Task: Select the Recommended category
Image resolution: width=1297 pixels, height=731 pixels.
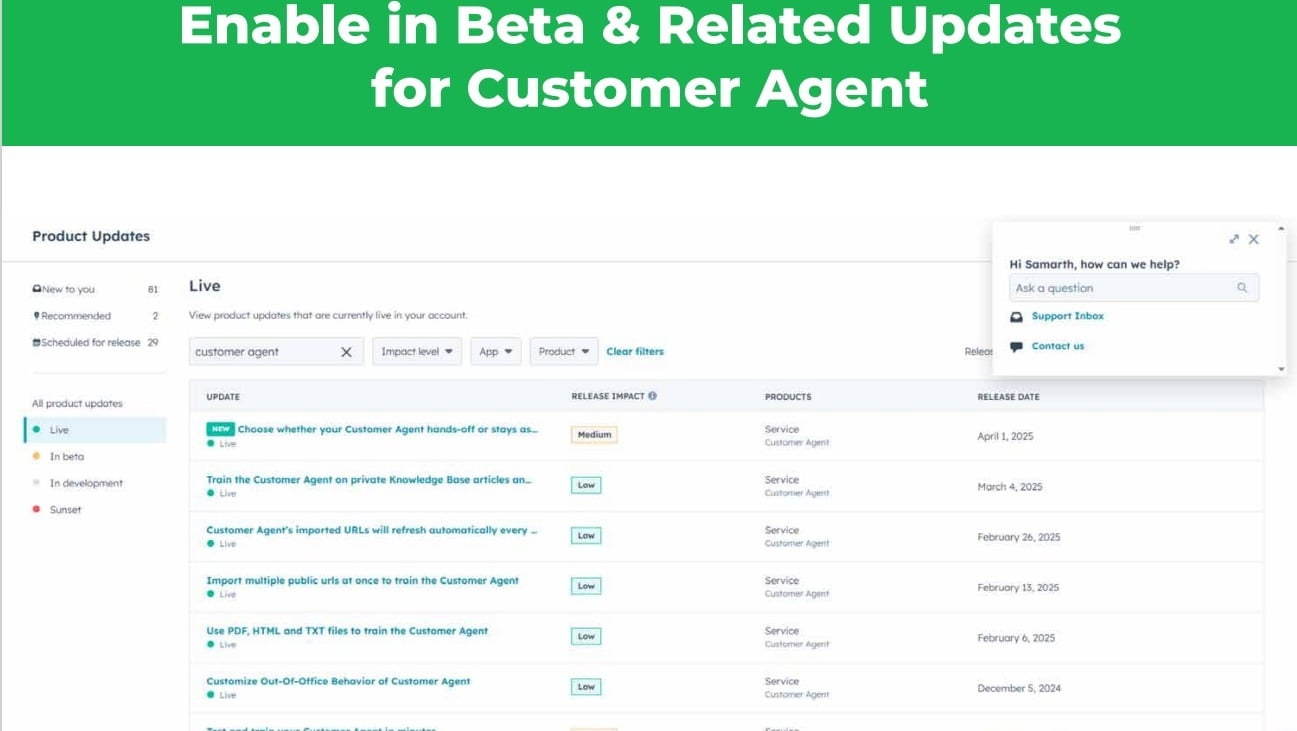Action: tap(95, 316)
